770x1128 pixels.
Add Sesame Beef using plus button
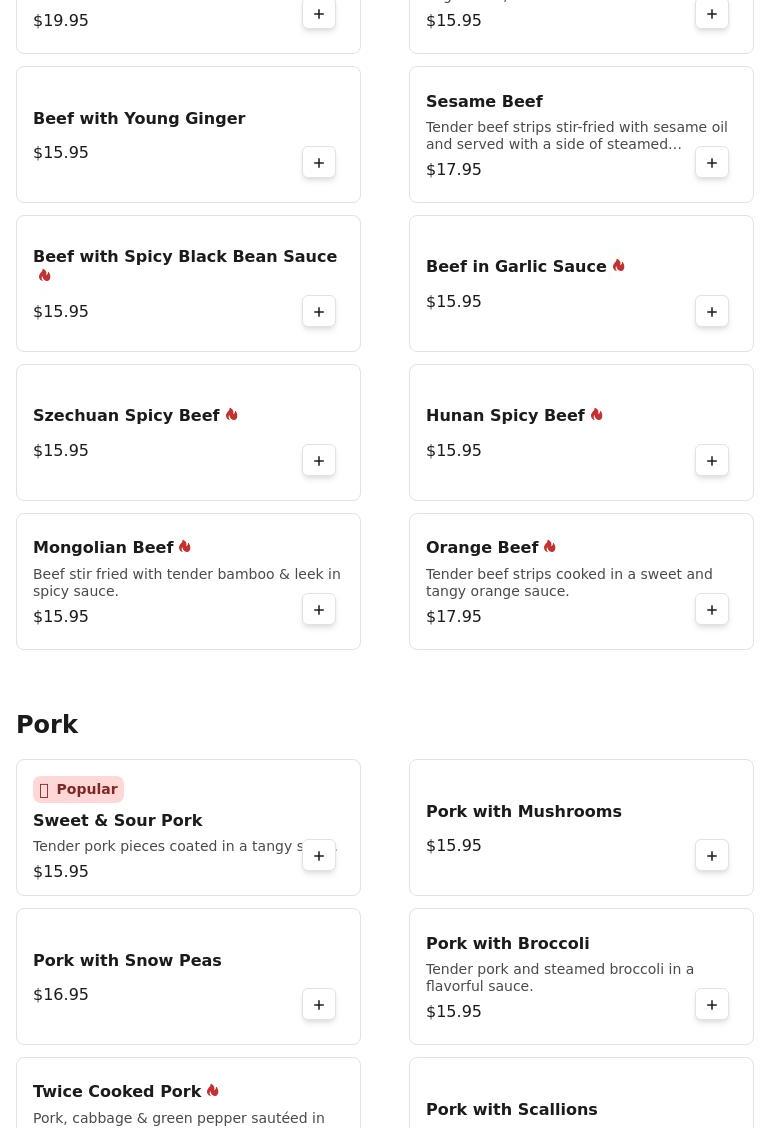(x=712, y=163)
